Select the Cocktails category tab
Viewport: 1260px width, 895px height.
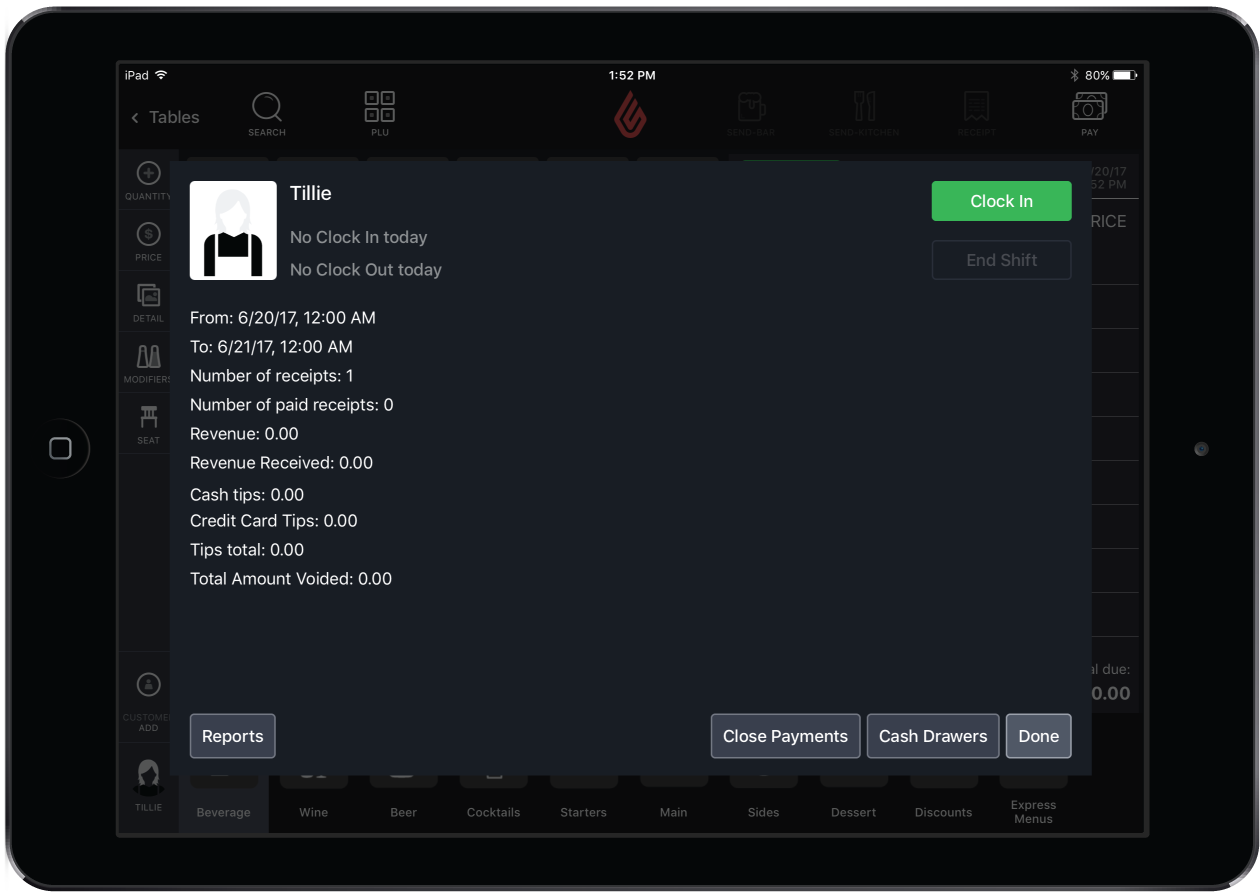(x=493, y=811)
